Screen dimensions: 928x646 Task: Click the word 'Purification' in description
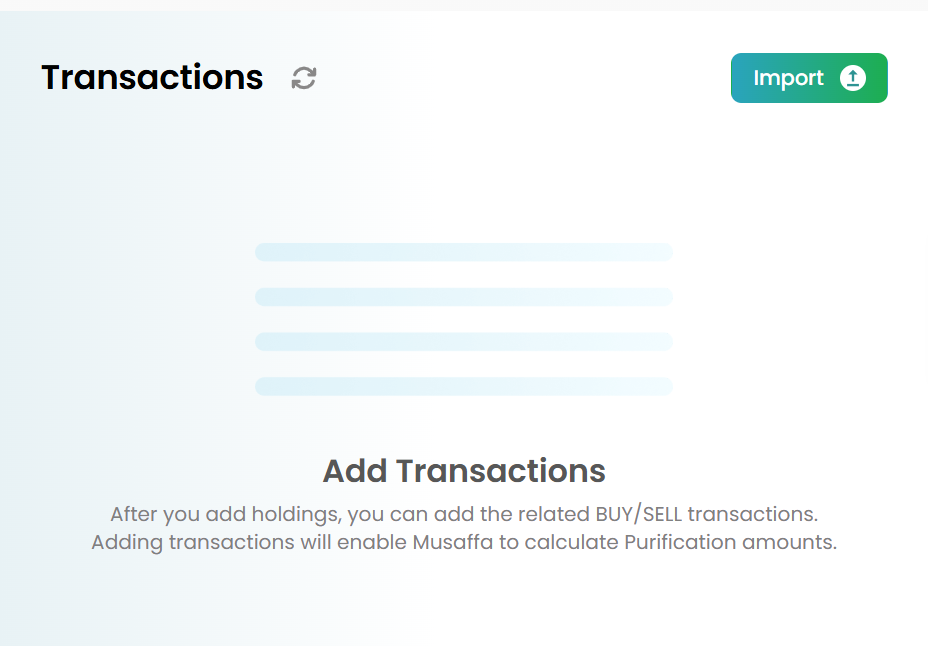point(680,542)
